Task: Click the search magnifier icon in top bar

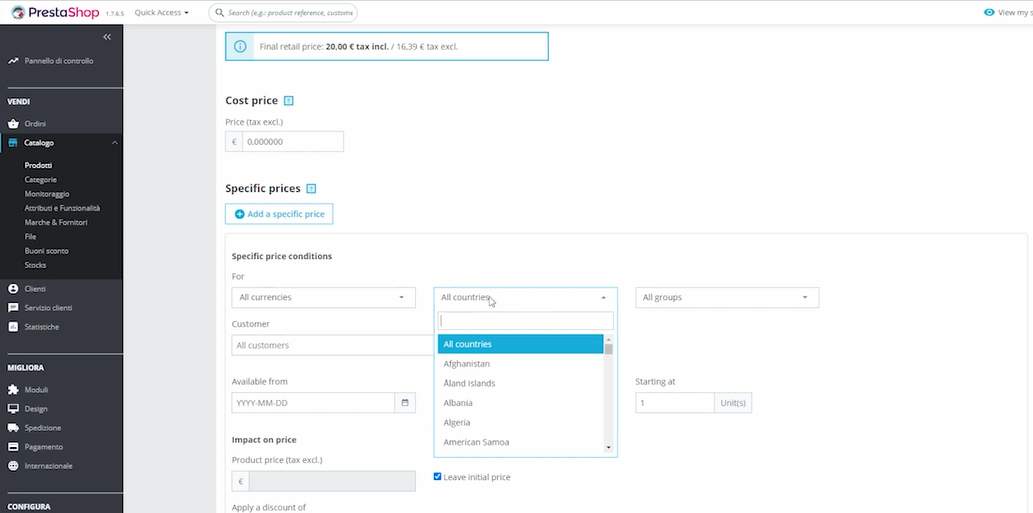Action: click(219, 13)
